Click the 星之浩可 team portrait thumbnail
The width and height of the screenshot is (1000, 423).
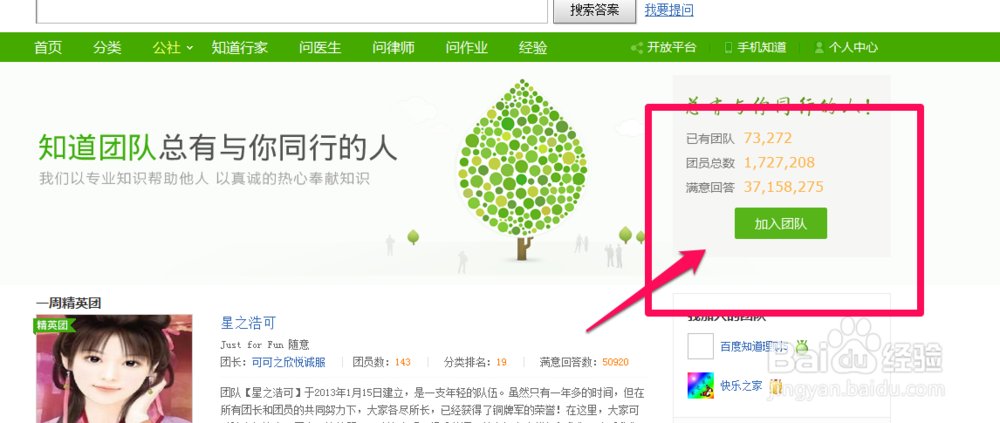pyautogui.click(x=114, y=369)
